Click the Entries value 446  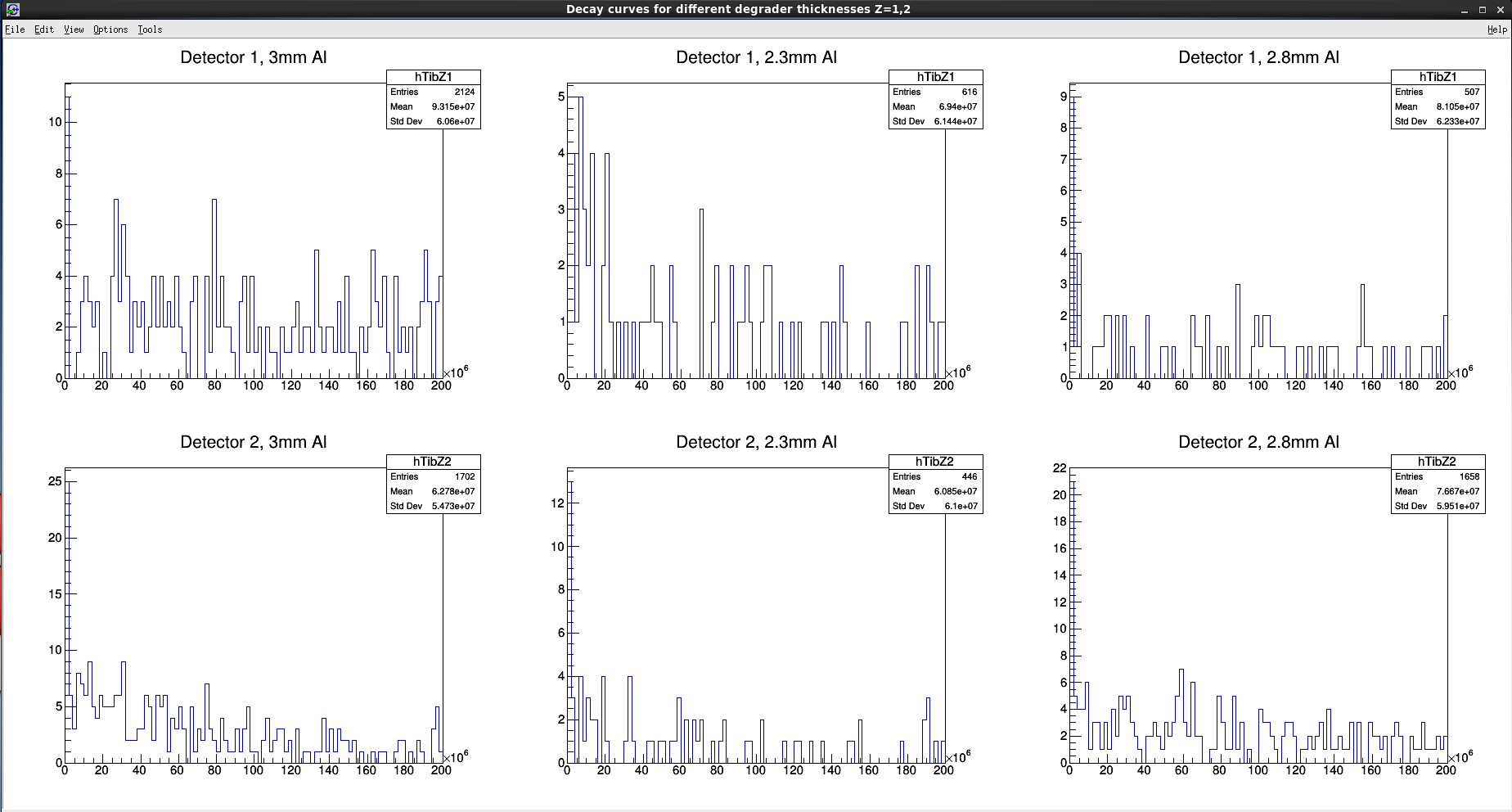pos(970,476)
